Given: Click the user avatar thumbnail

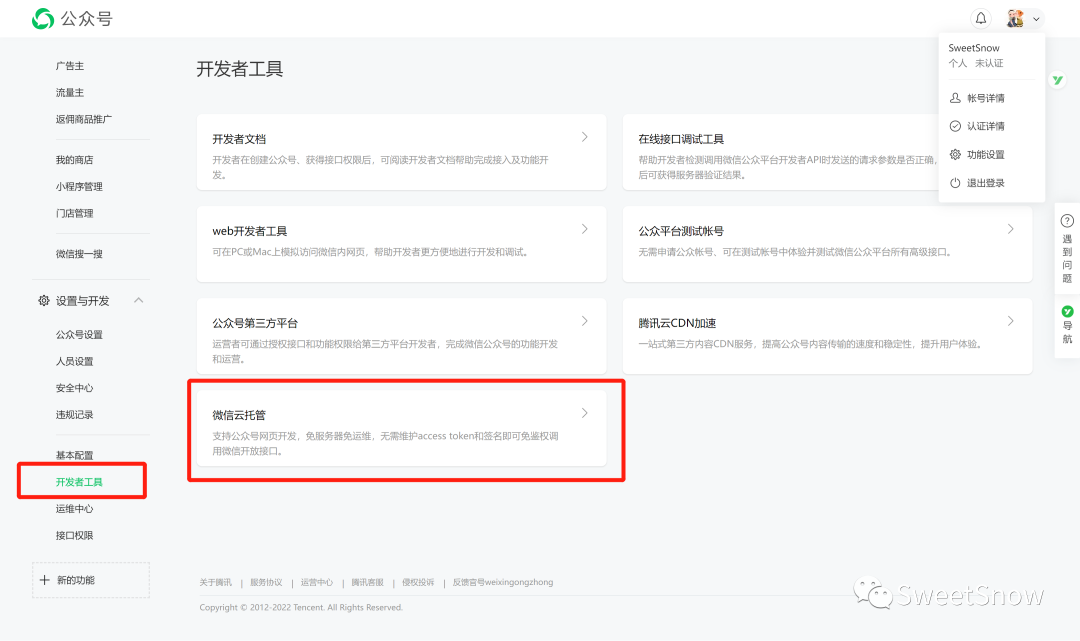Looking at the screenshot, I should (x=1015, y=19).
